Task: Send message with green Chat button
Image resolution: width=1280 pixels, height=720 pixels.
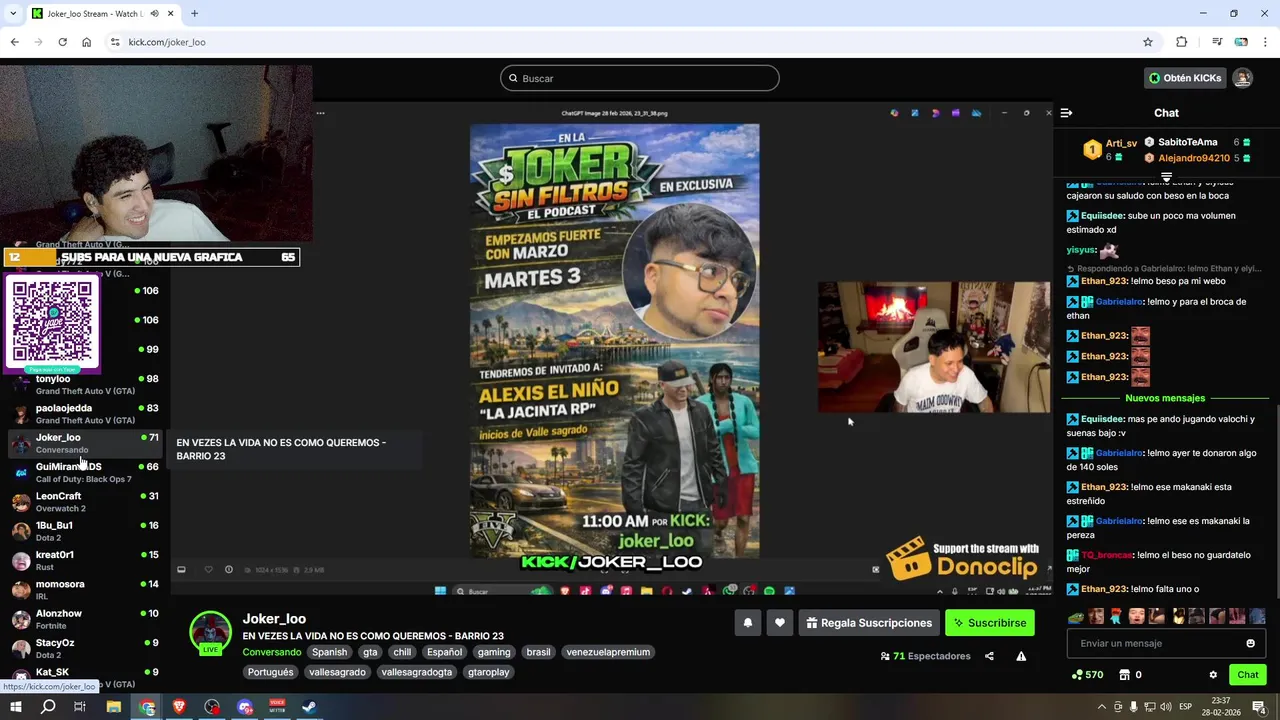Action: pos(1248,675)
